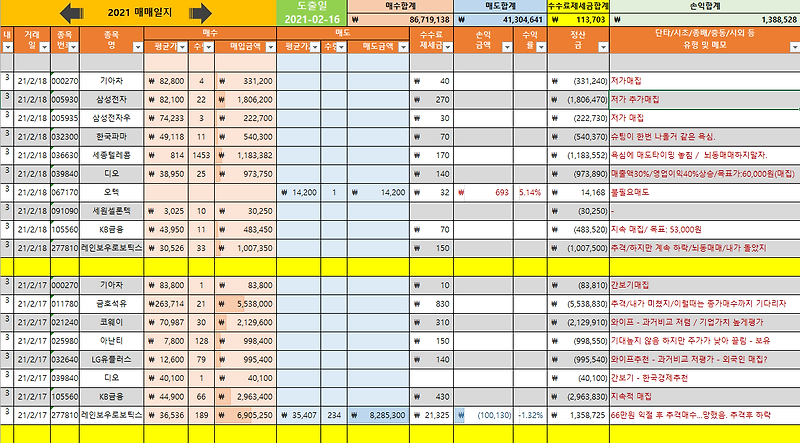Image resolution: width=800 pixels, height=443 pixels.
Task: Click the right arrow beside 2021 매매일지
Action: pos(200,13)
